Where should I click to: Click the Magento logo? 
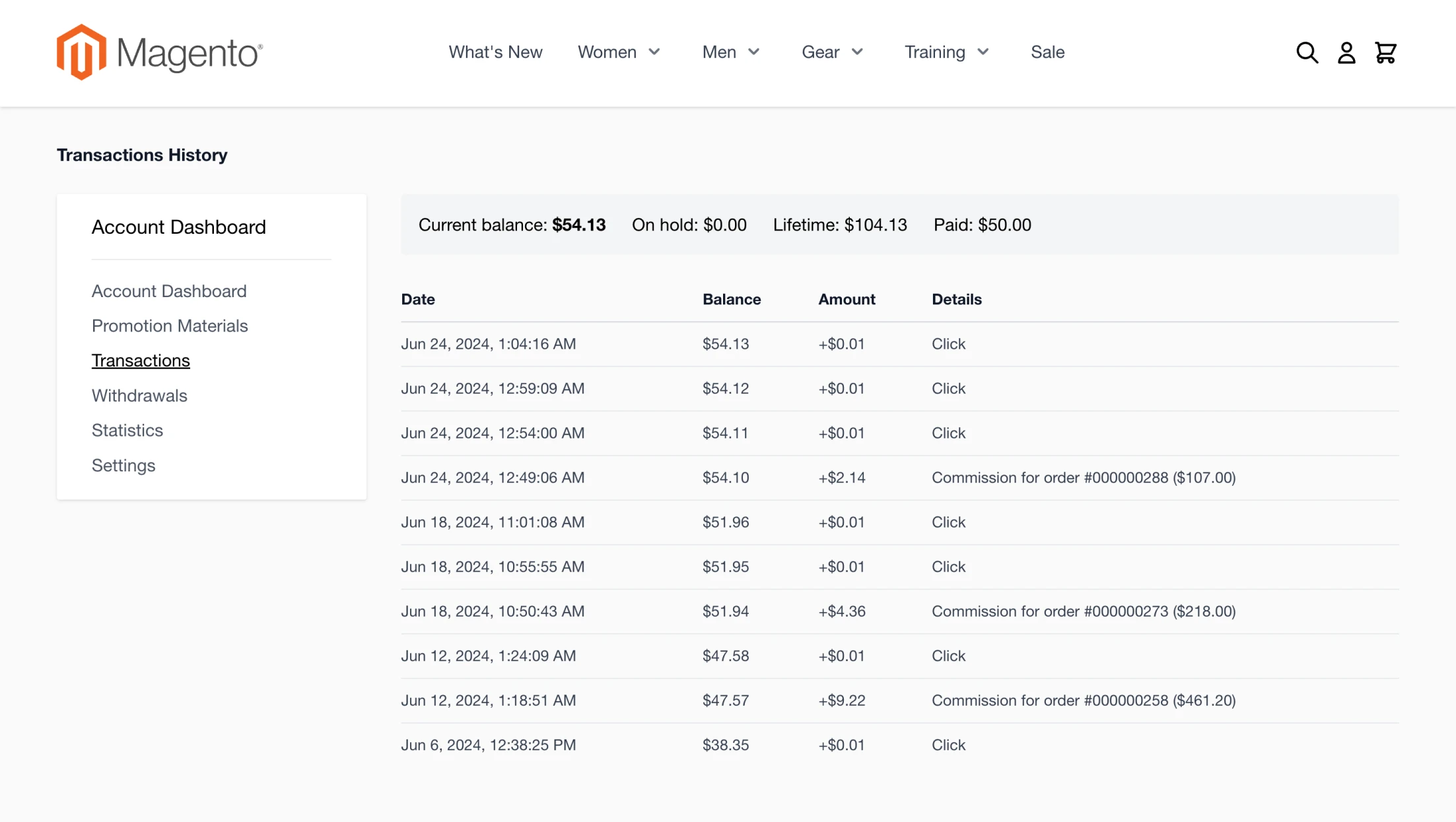tap(160, 52)
